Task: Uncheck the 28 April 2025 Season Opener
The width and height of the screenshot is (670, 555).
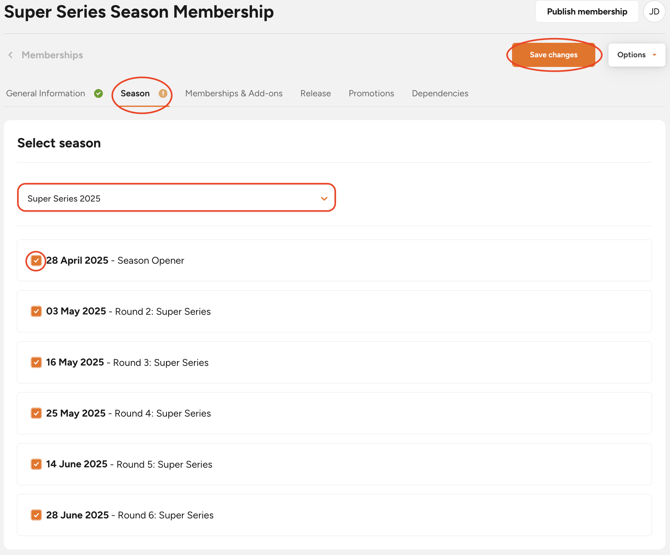Action: pos(36,261)
